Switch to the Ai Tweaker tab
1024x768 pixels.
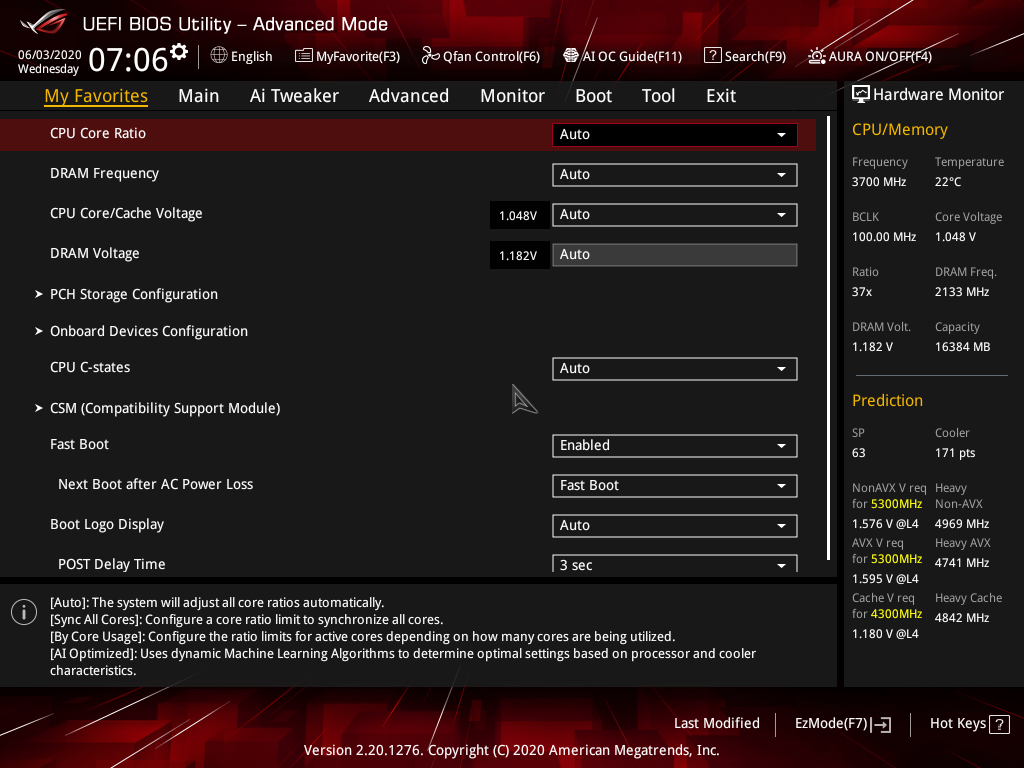(x=294, y=95)
